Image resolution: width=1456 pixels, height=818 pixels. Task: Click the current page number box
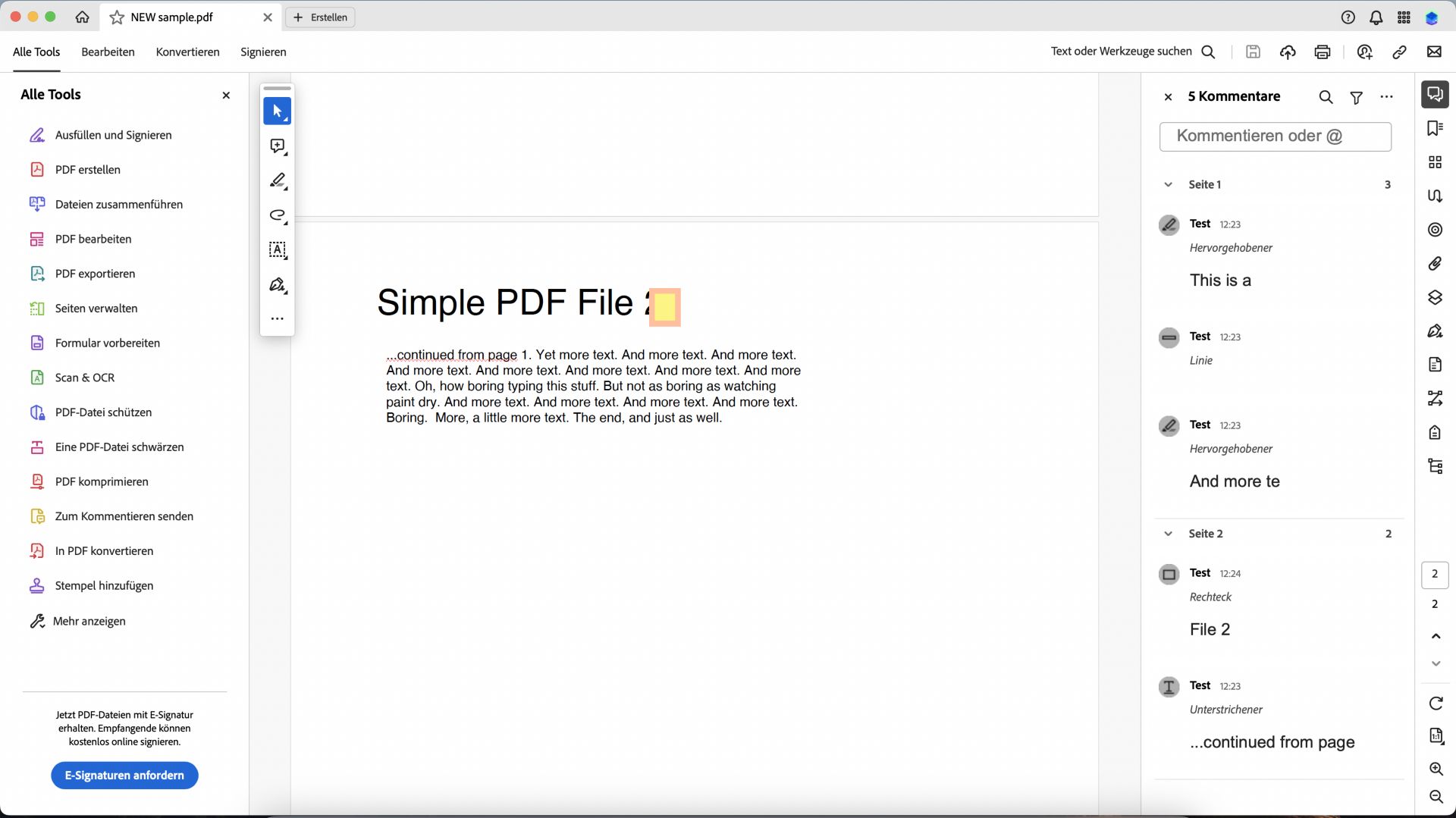pos(1434,575)
